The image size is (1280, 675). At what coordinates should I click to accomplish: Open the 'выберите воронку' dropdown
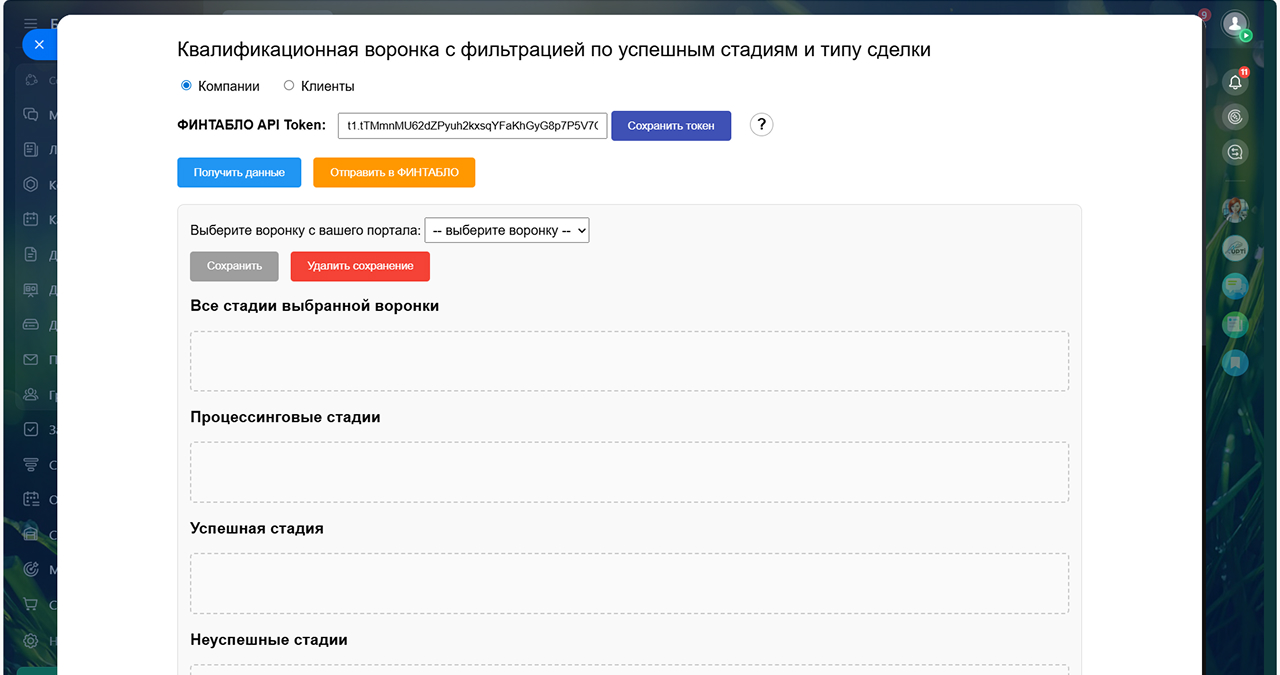coord(507,230)
